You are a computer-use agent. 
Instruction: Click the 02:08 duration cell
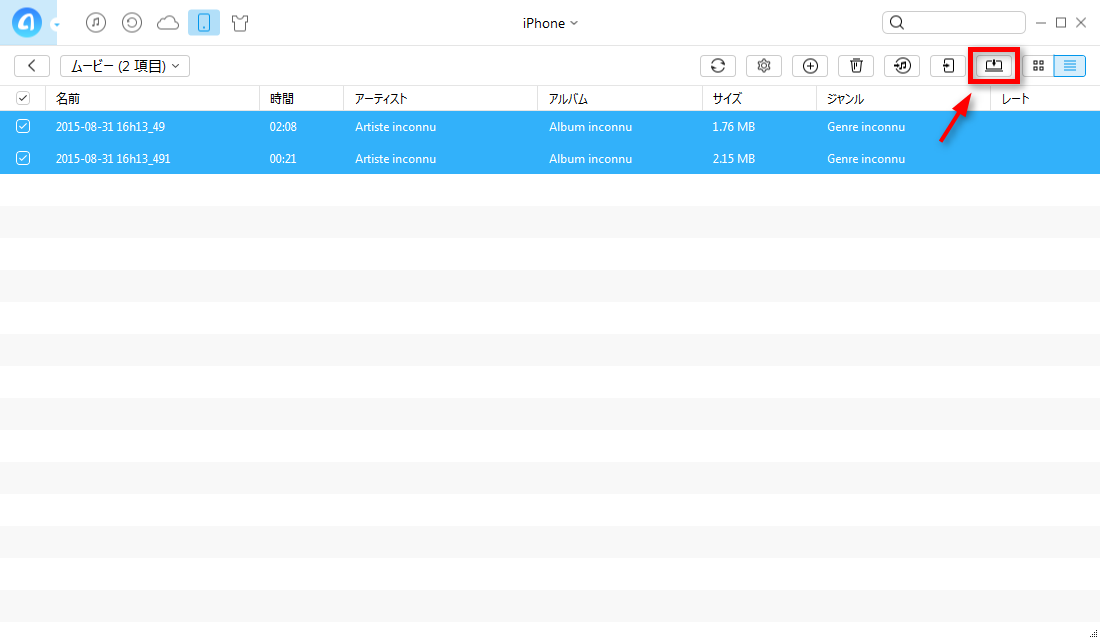click(283, 127)
